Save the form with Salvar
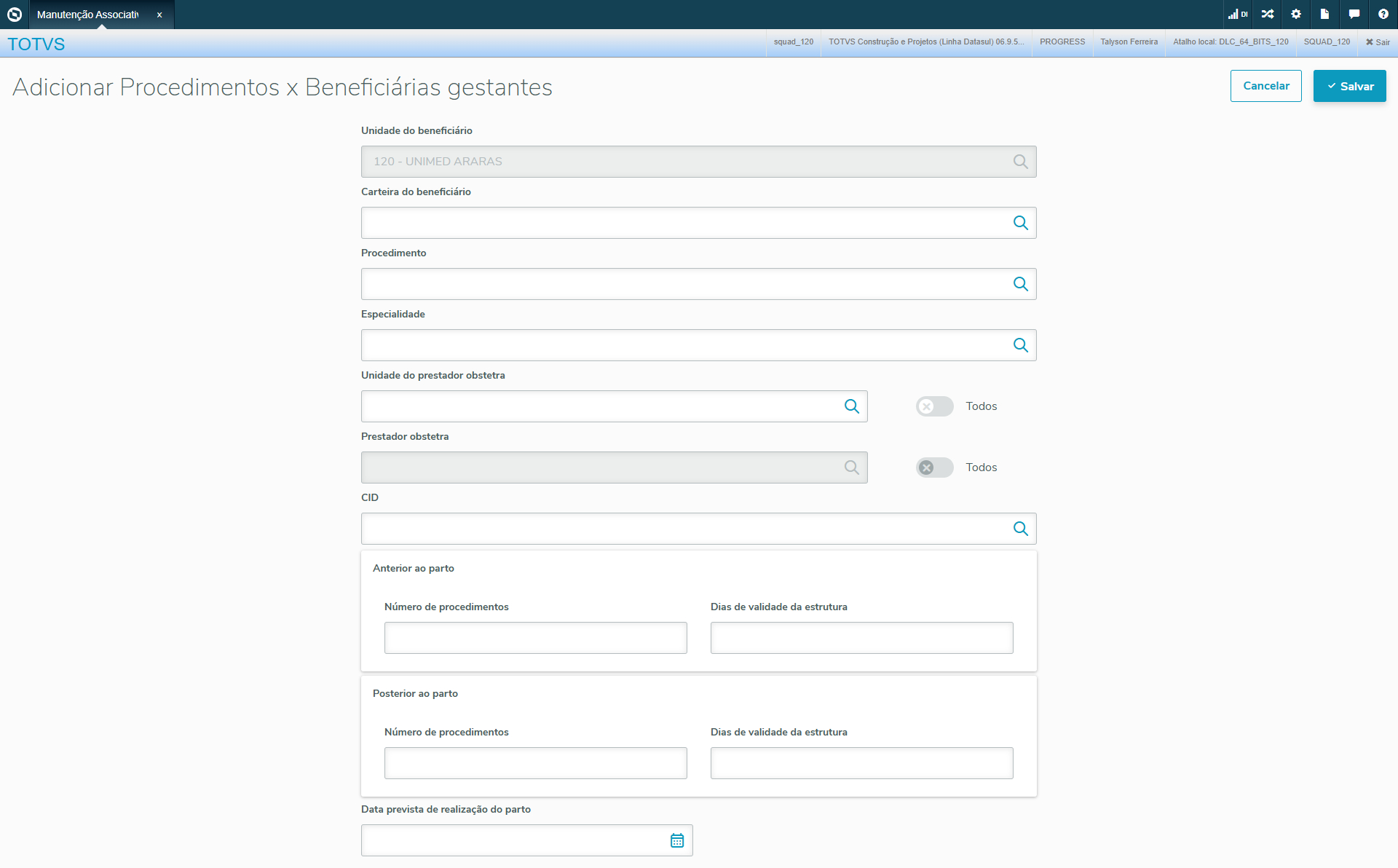The width and height of the screenshot is (1398, 868). pyautogui.click(x=1349, y=86)
